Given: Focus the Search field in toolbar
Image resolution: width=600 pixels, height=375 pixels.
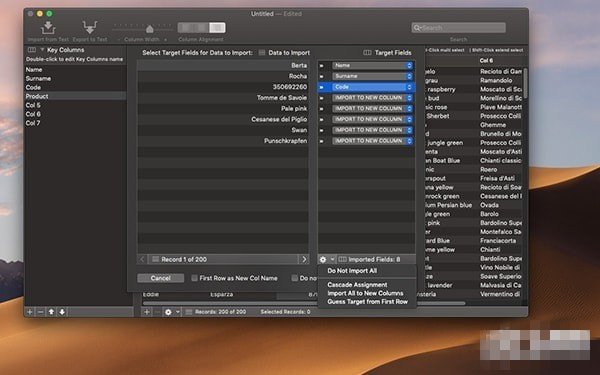Looking at the screenshot, I should (x=458, y=28).
